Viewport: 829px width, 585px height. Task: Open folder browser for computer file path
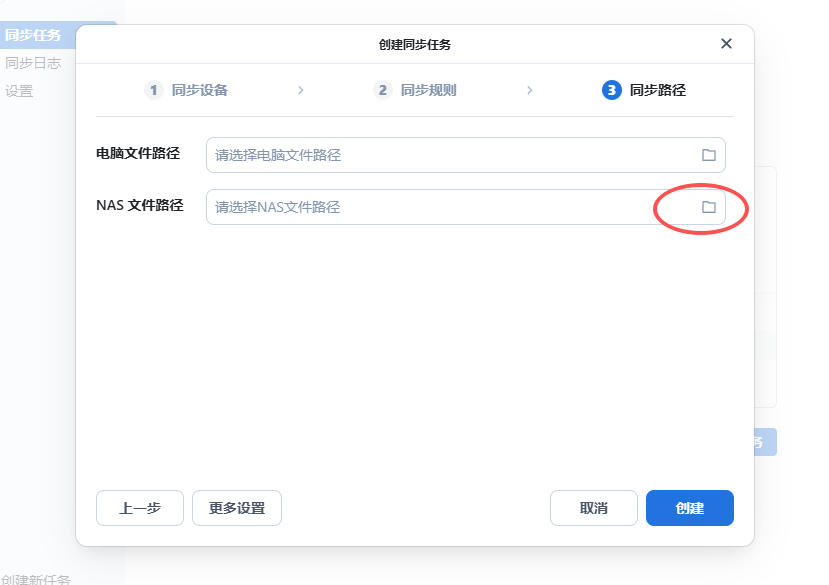(708, 155)
